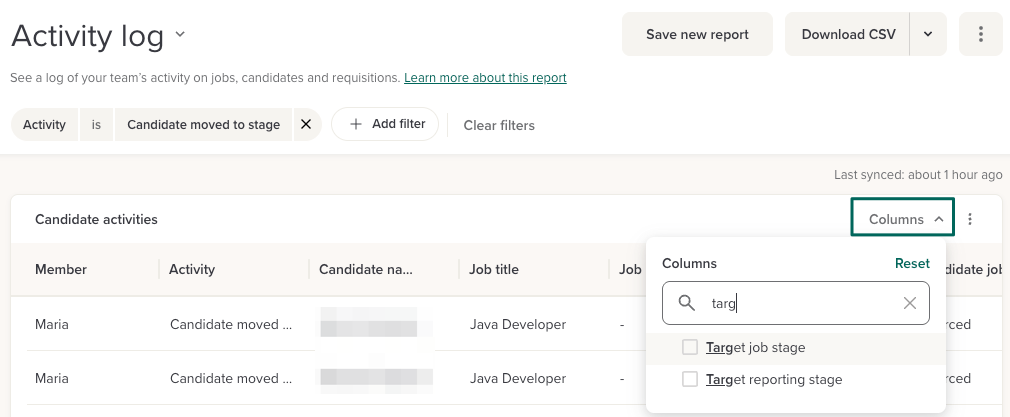The image size is (1010, 417).
Task: Select the Activity filter field chip
Action: tap(44, 125)
